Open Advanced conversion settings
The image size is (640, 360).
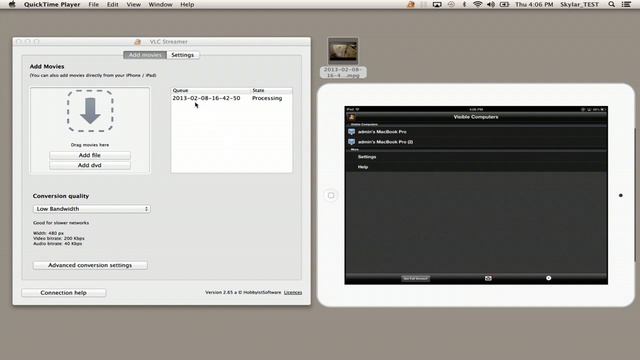pyautogui.click(x=90, y=265)
